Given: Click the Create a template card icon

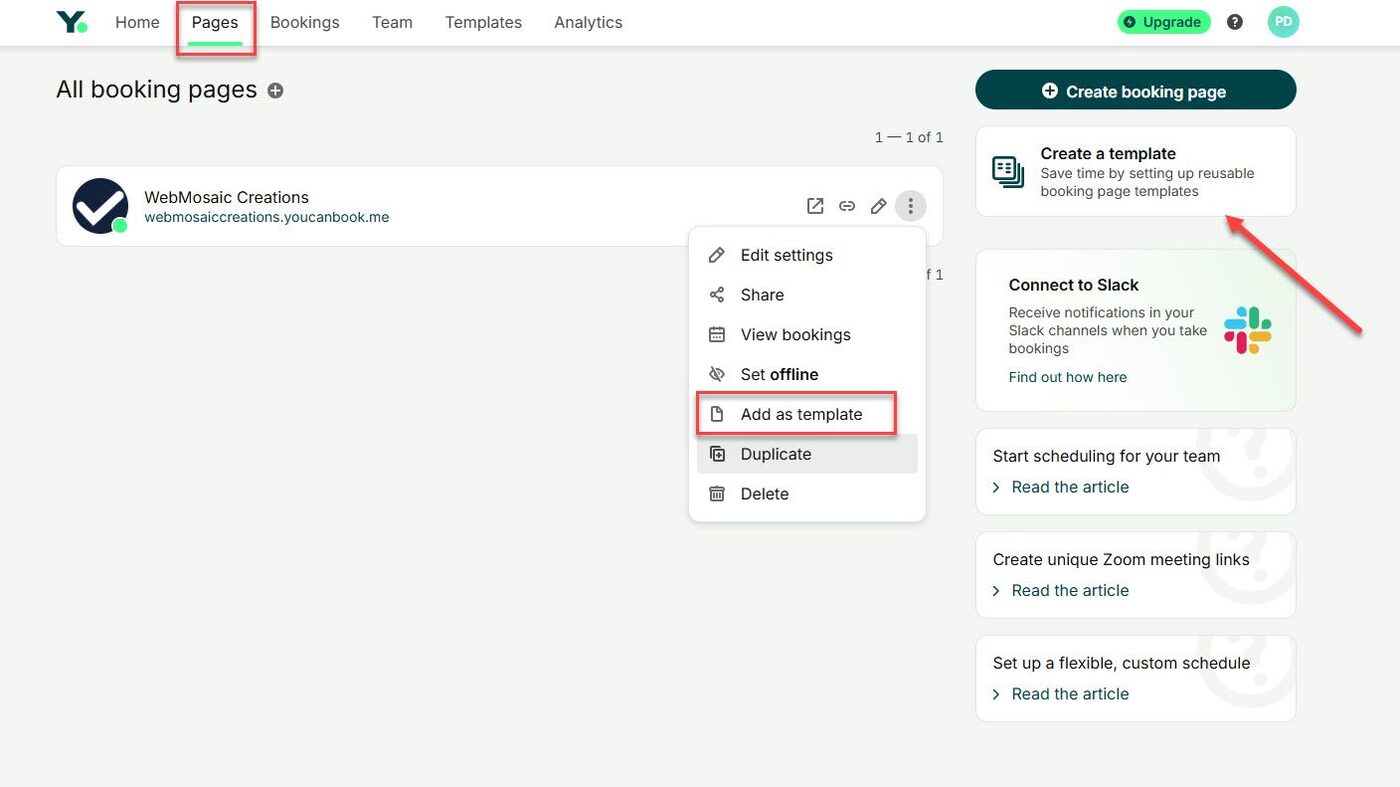Looking at the screenshot, I should (x=1007, y=171).
